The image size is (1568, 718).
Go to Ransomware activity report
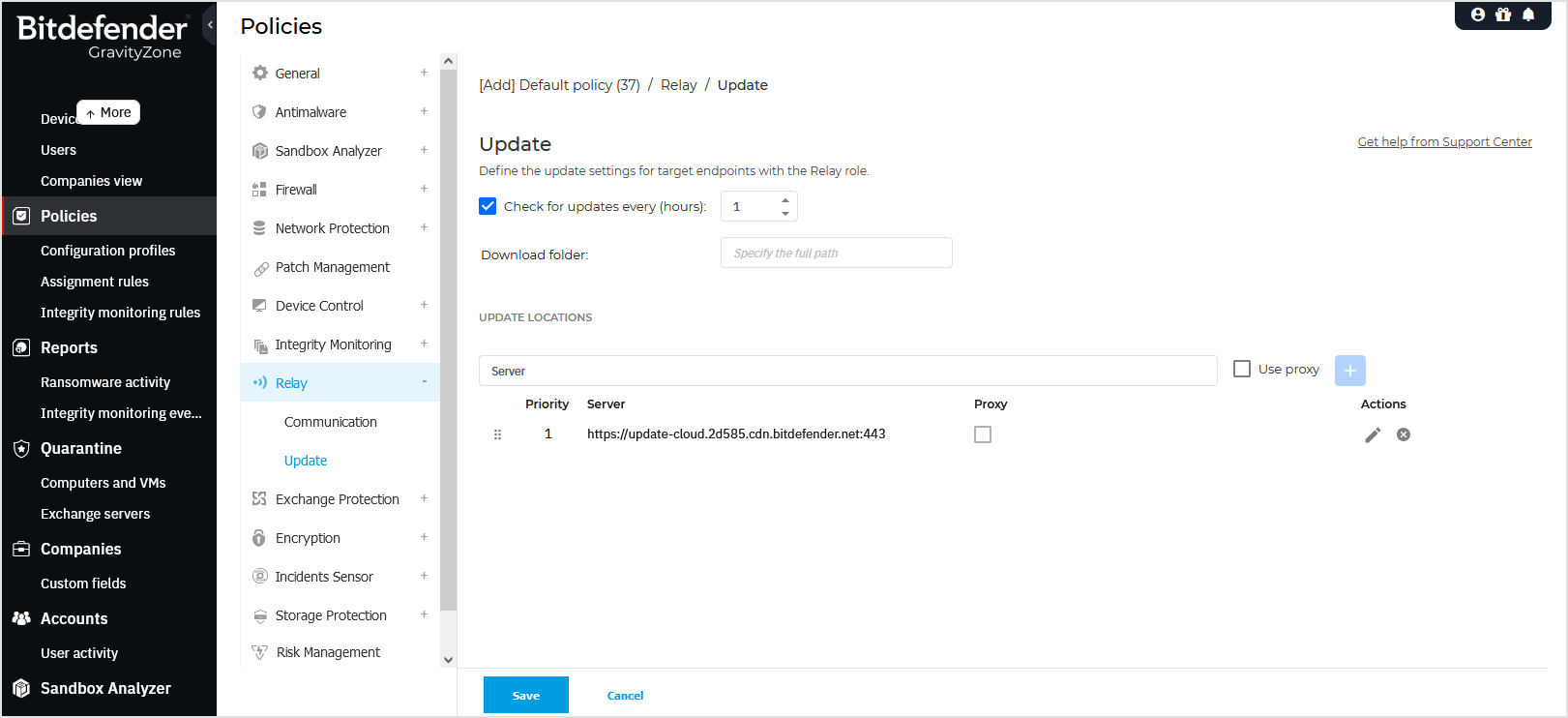coord(105,382)
